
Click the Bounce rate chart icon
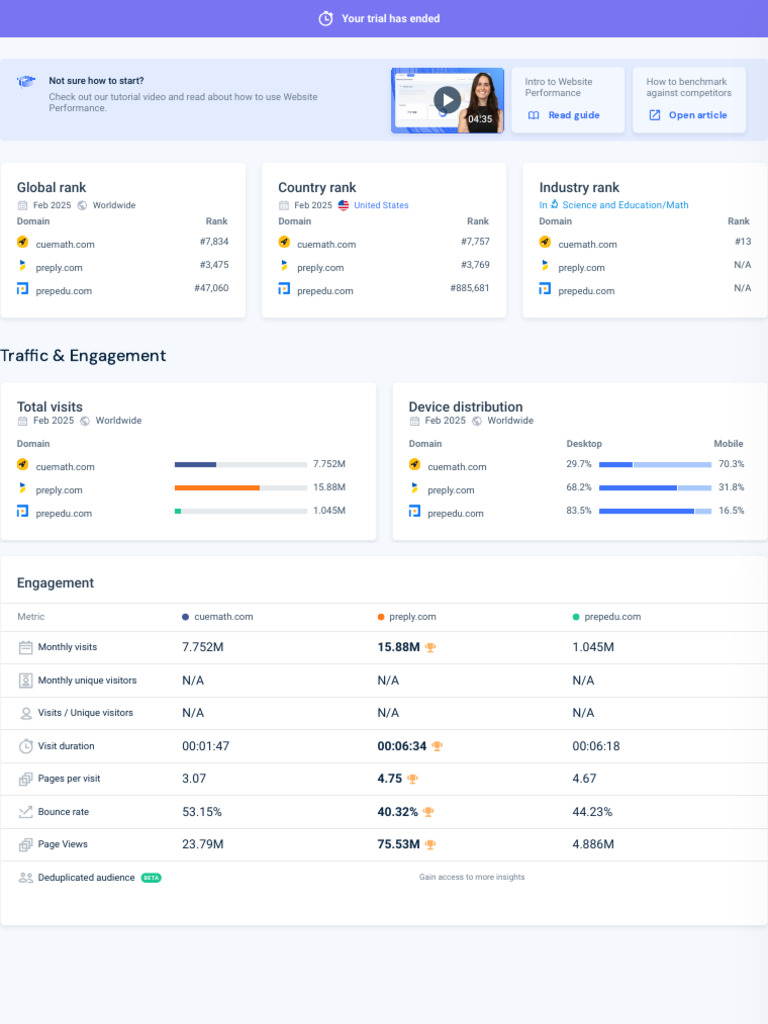click(x=26, y=812)
